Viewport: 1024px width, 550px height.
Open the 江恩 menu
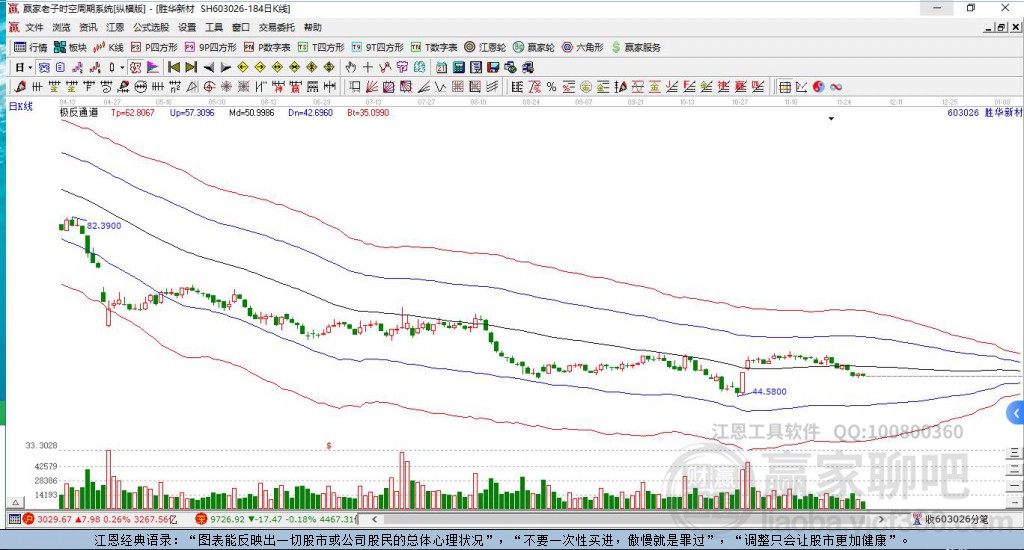(115, 27)
